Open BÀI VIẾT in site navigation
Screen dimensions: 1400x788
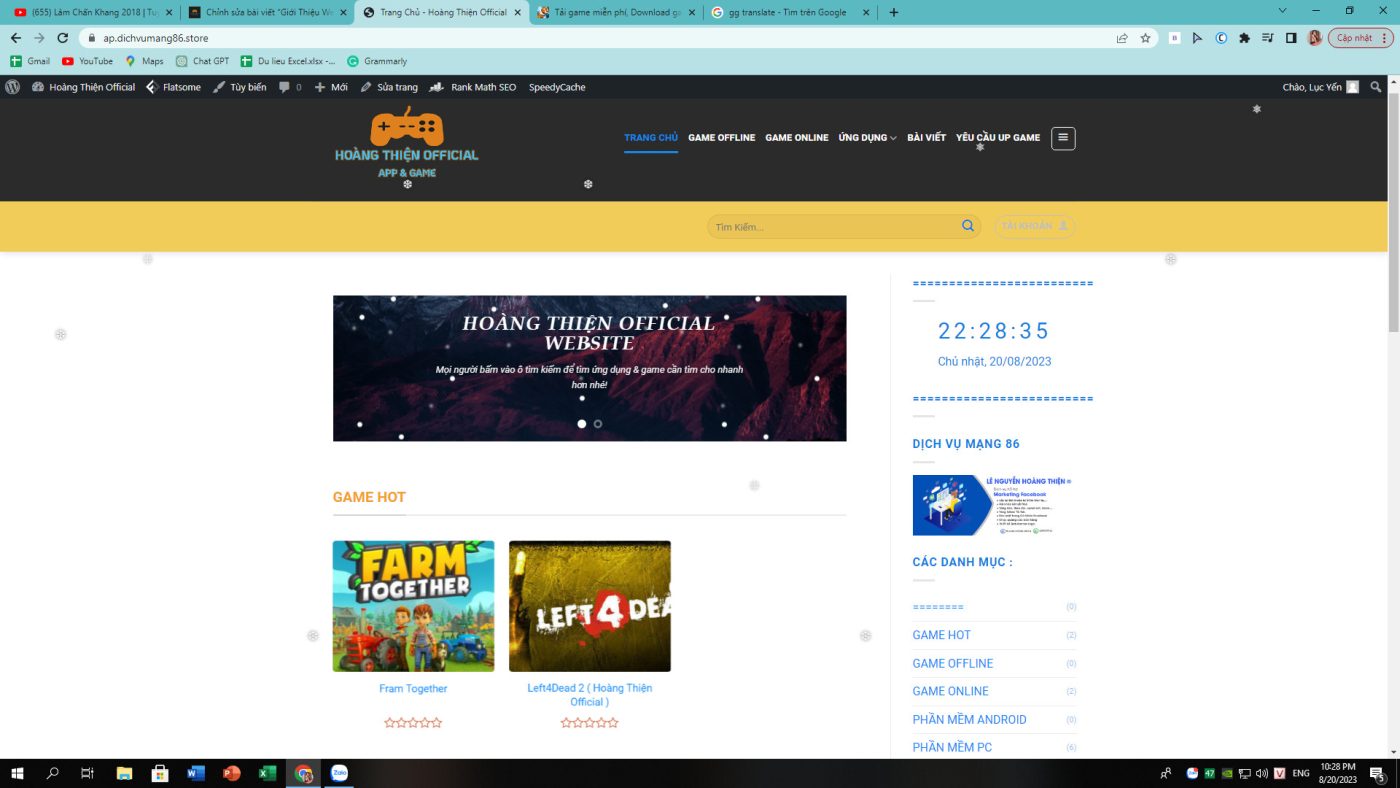926,138
